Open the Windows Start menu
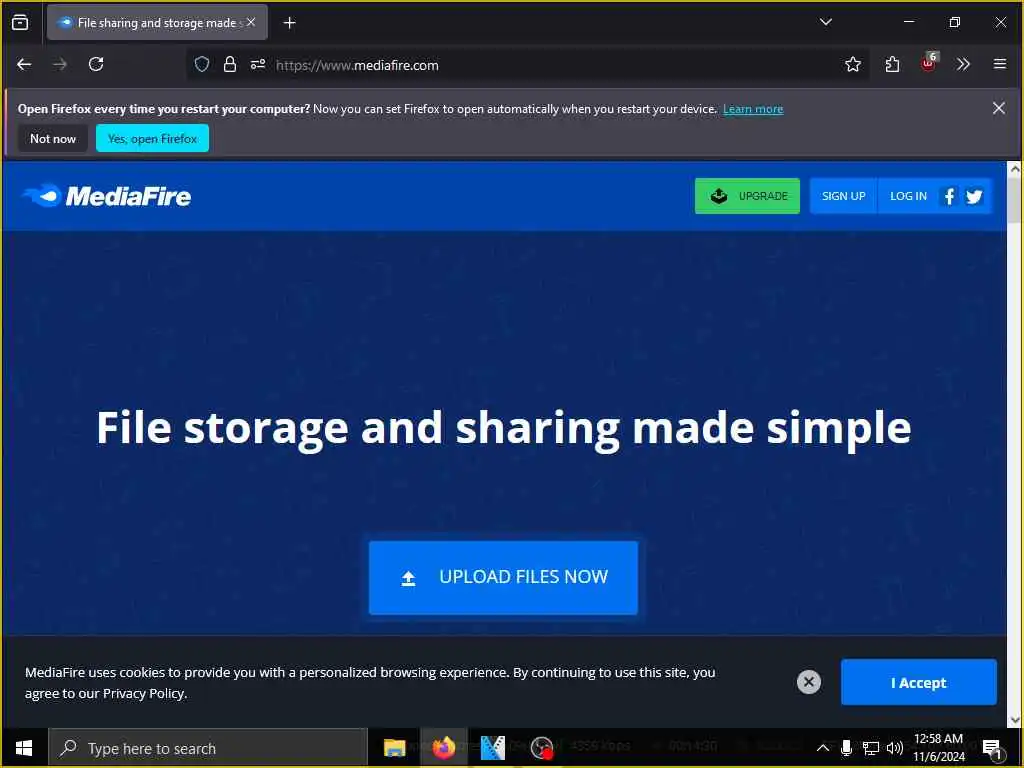 [24, 748]
